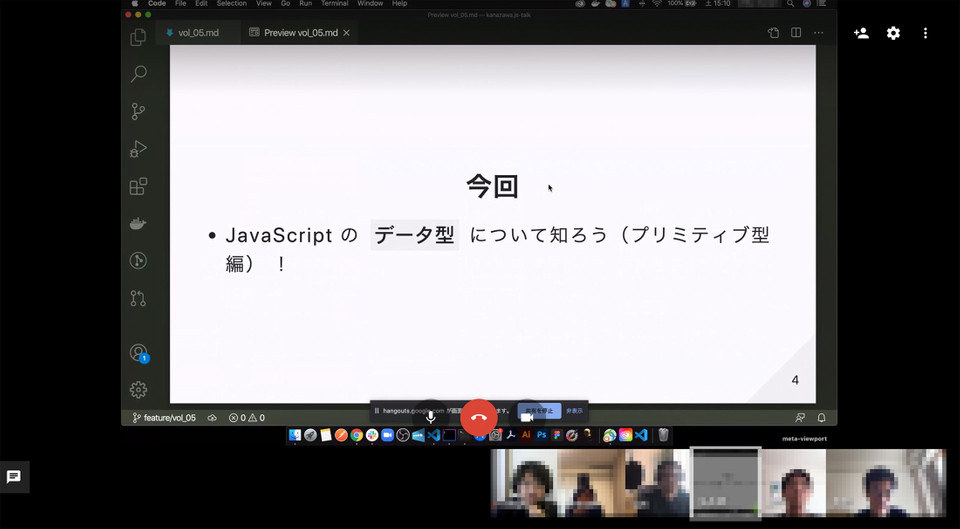Toggle the chat panel button
Viewport: 960px width, 529px height.
pos(14,477)
